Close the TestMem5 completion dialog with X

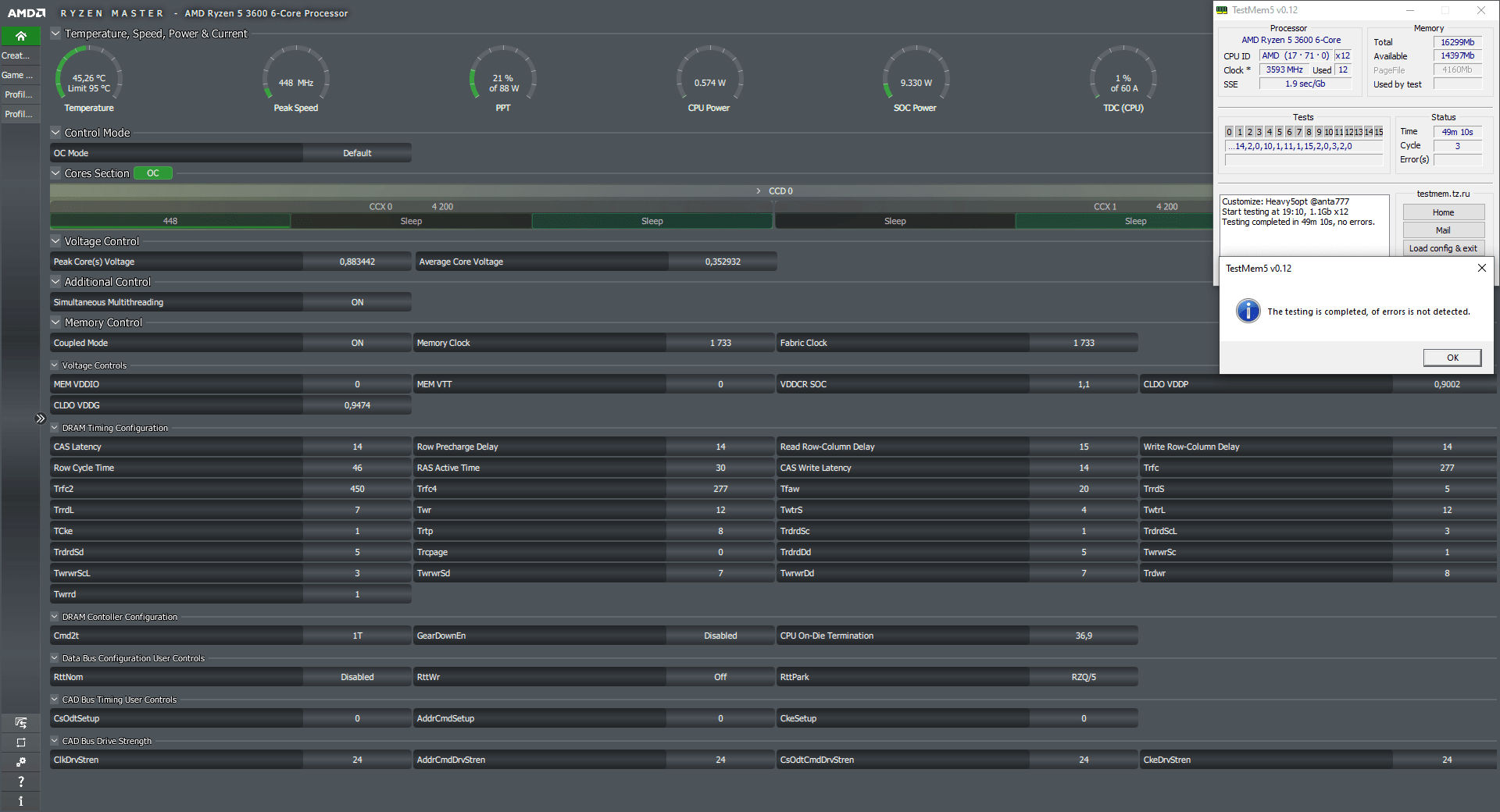click(x=1481, y=268)
